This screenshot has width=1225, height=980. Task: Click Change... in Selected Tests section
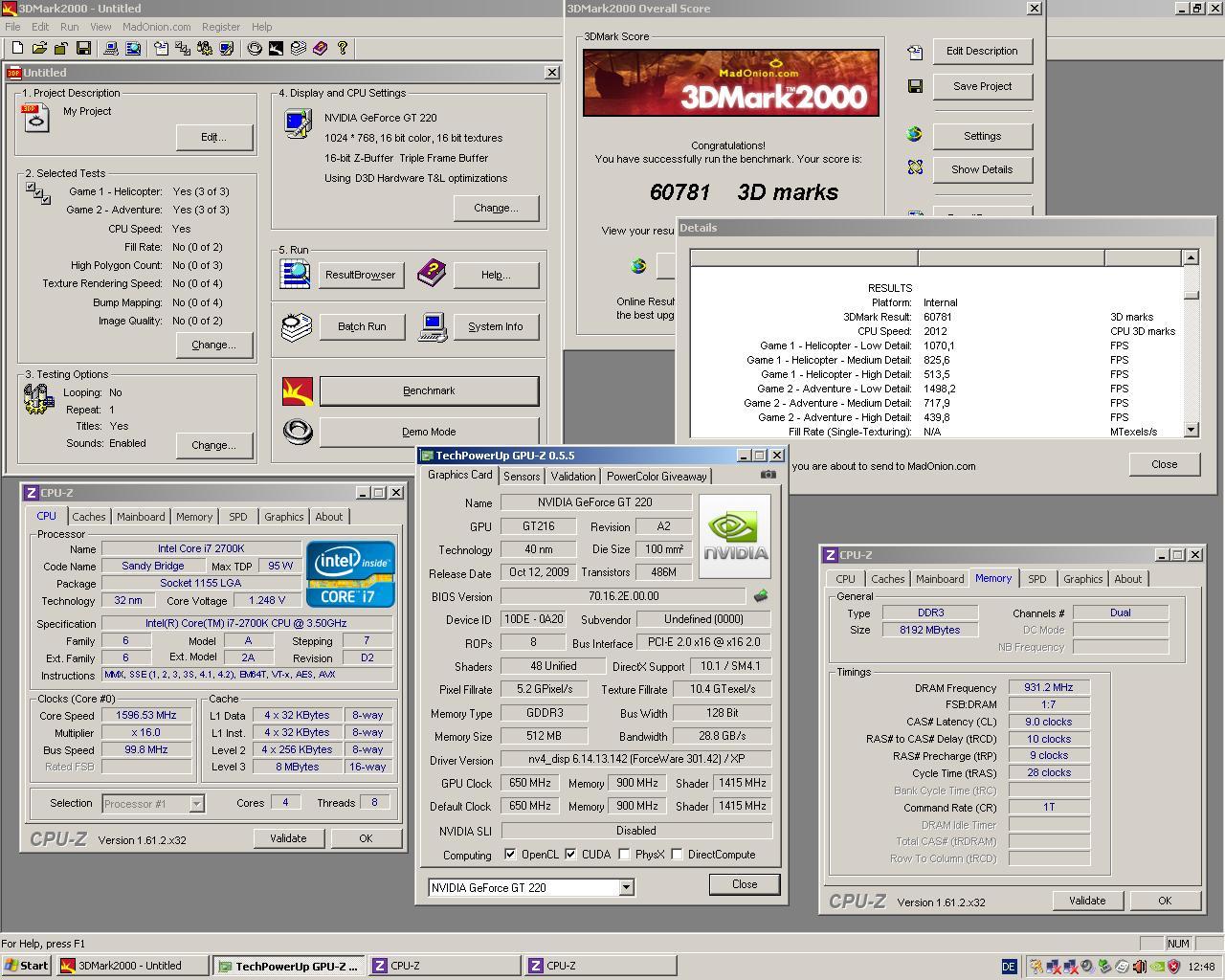click(x=213, y=345)
